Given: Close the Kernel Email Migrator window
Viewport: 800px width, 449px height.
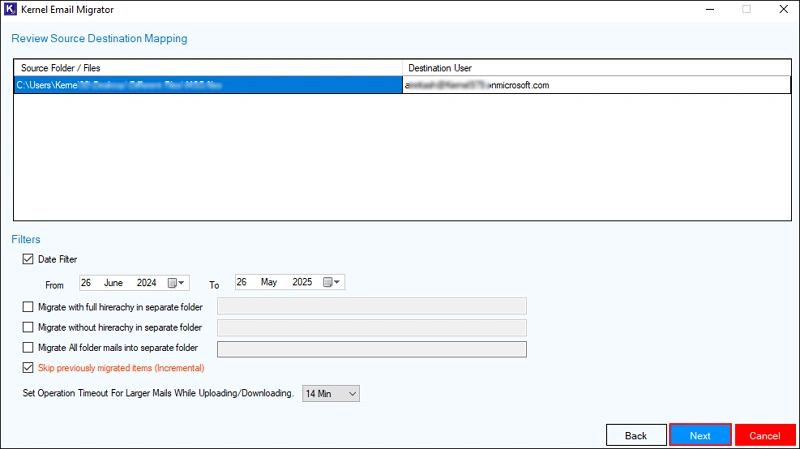Looking at the screenshot, I should click(784, 9).
